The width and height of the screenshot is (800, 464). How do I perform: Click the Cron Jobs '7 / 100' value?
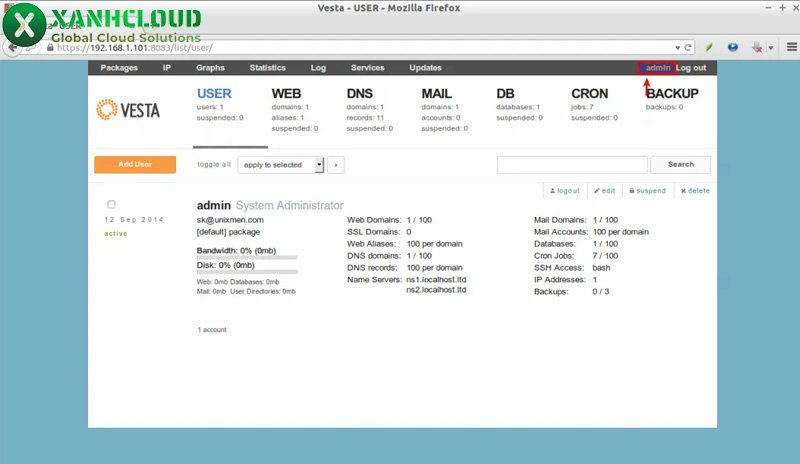pos(605,256)
